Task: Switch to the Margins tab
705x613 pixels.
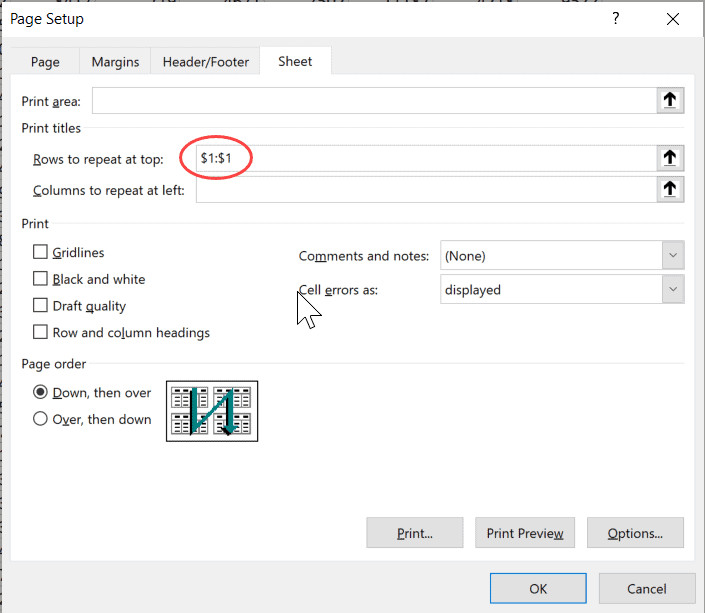Action: pos(115,62)
